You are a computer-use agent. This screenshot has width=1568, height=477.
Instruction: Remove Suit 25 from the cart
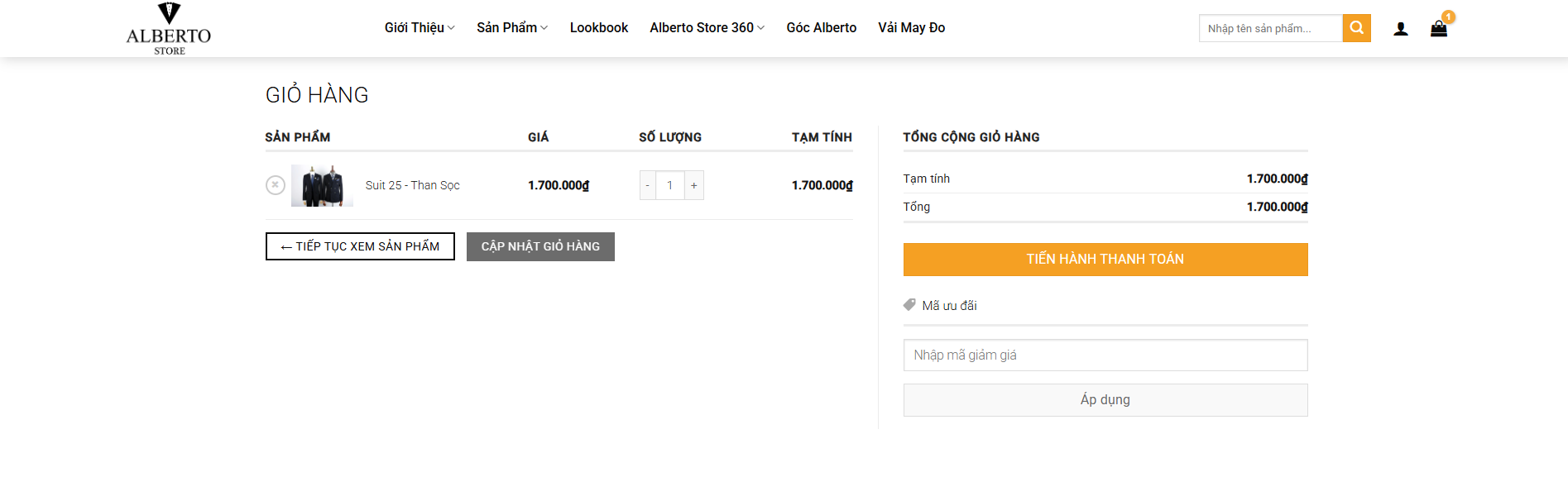pyautogui.click(x=276, y=185)
